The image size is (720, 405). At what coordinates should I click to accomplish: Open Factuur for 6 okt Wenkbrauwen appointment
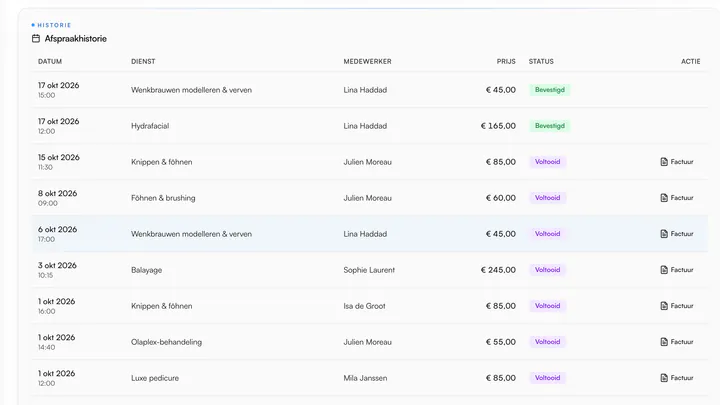(677, 234)
